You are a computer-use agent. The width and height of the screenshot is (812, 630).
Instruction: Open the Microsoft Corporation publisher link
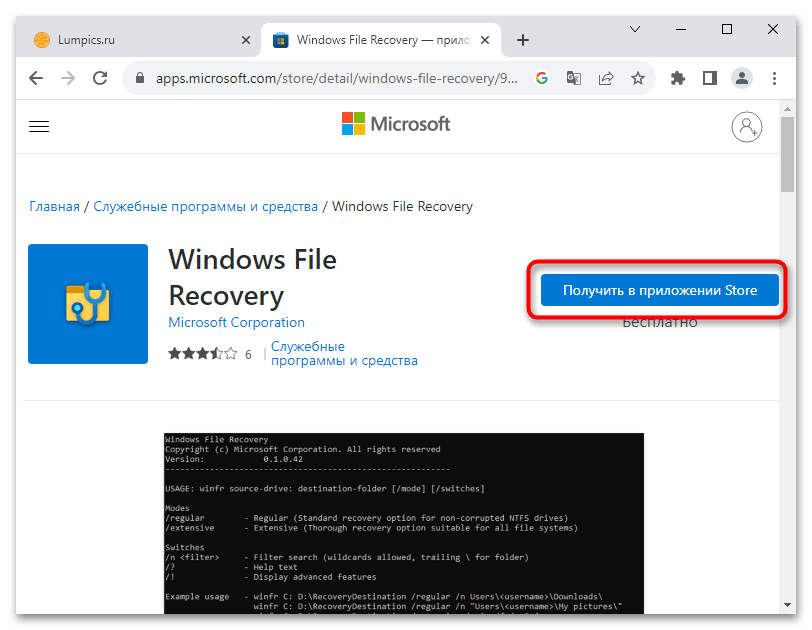click(x=236, y=322)
